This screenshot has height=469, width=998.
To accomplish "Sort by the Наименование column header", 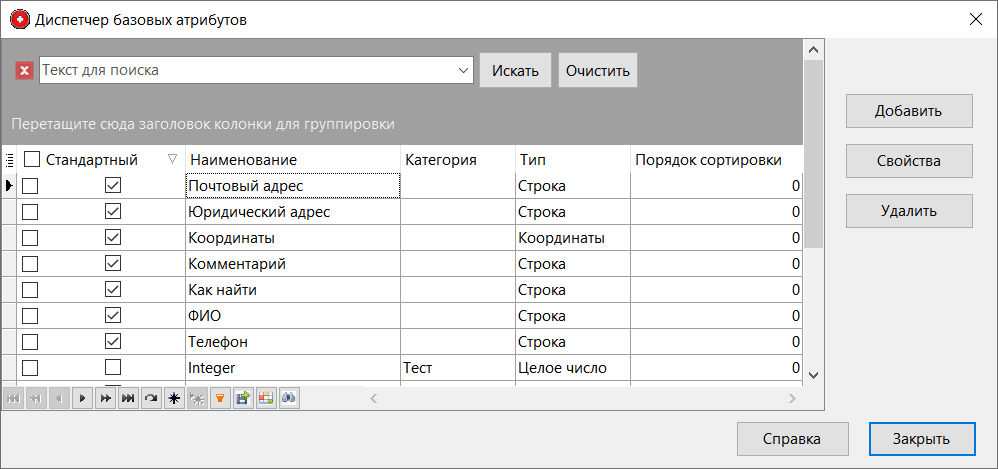I will (292, 160).
